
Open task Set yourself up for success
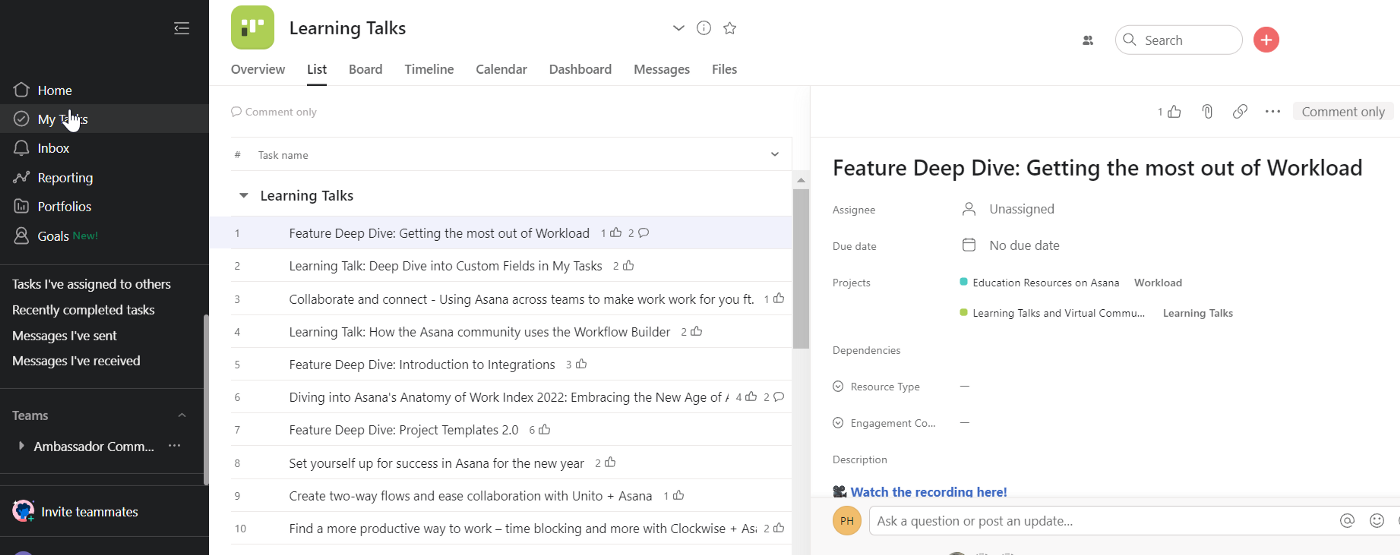coord(436,463)
